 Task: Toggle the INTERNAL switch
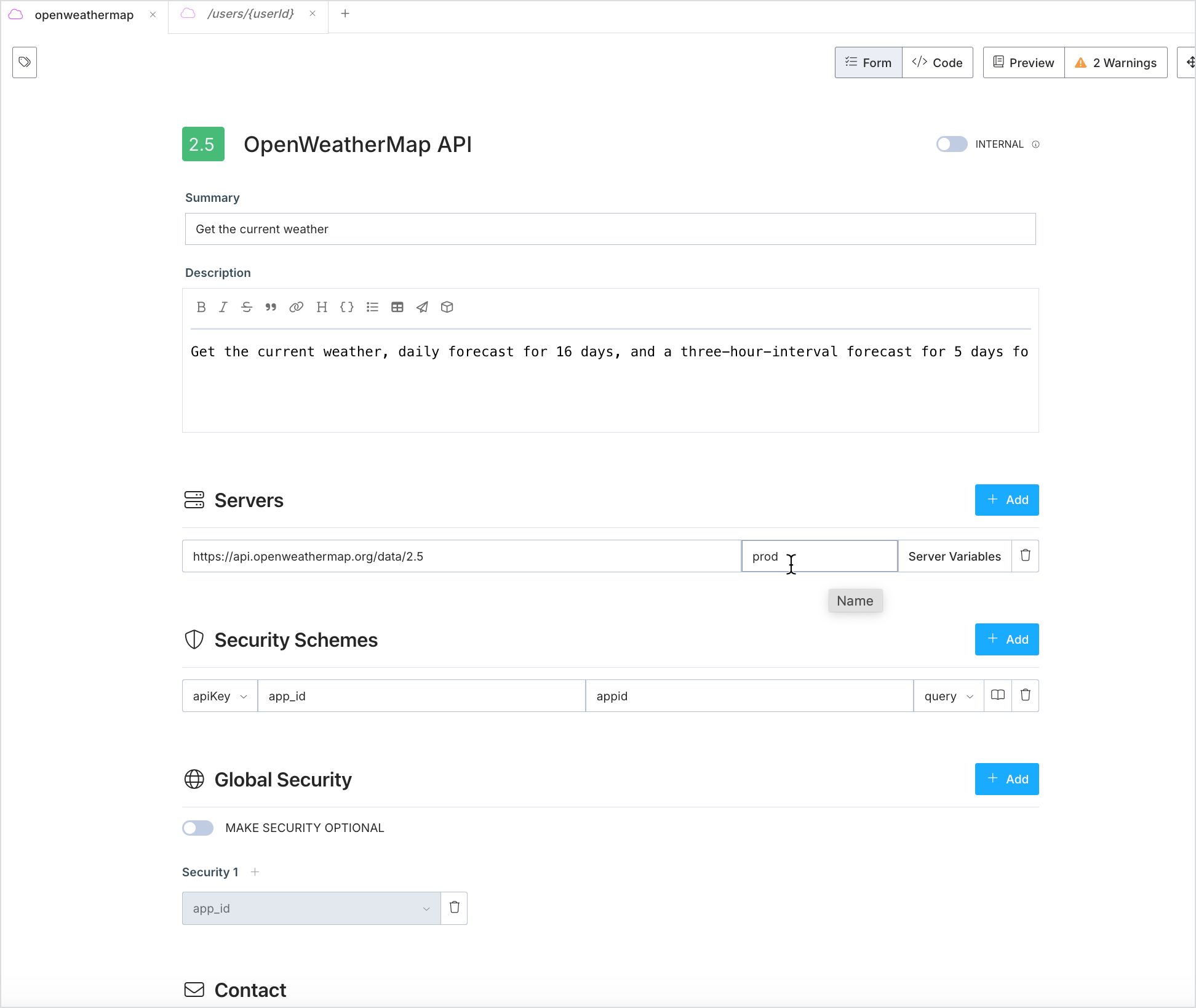click(952, 144)
